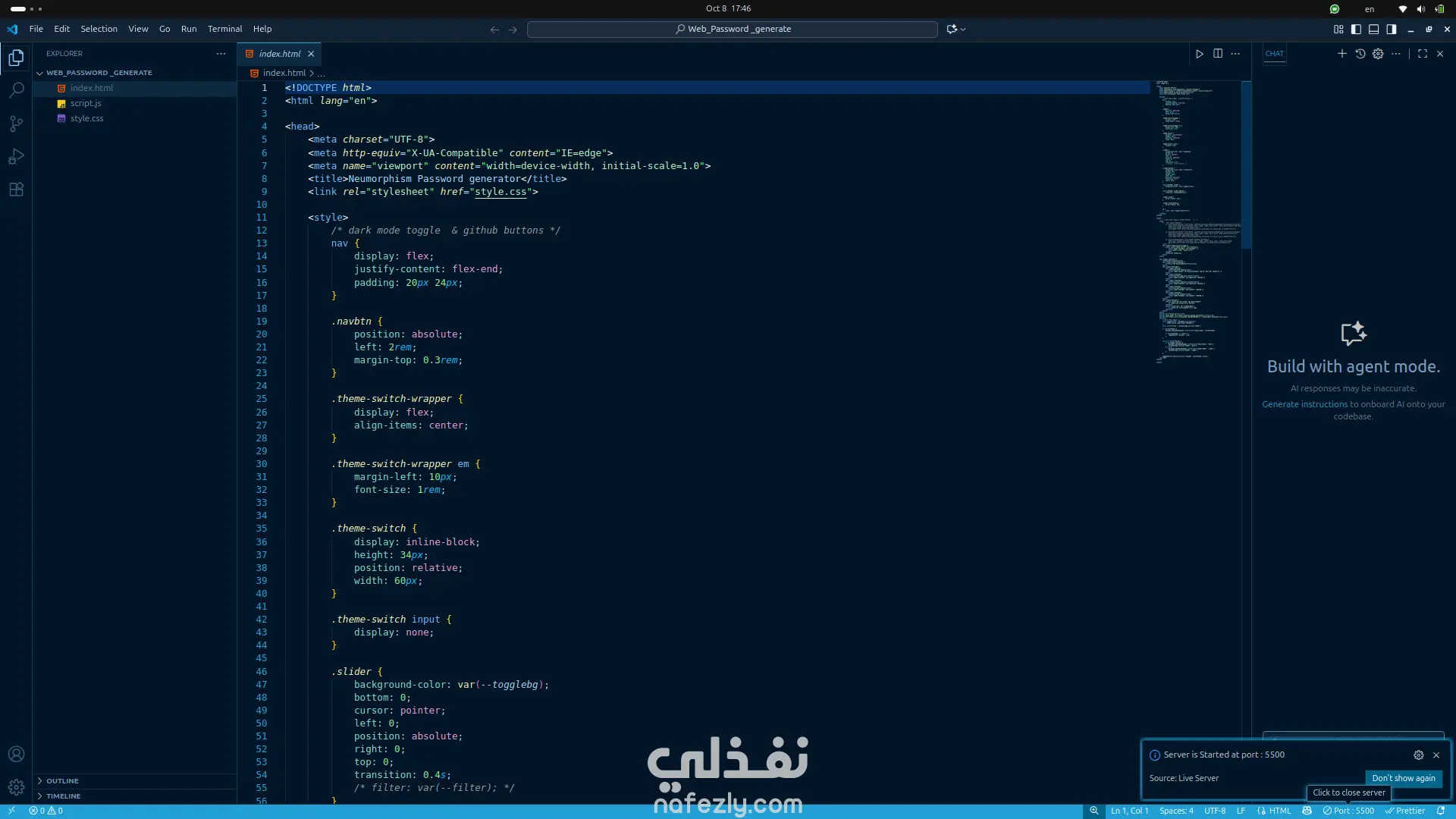This screenshot has height=819, width=1456.
Task: Open the Manage gear in the activity bar
Action: [16, 787]
